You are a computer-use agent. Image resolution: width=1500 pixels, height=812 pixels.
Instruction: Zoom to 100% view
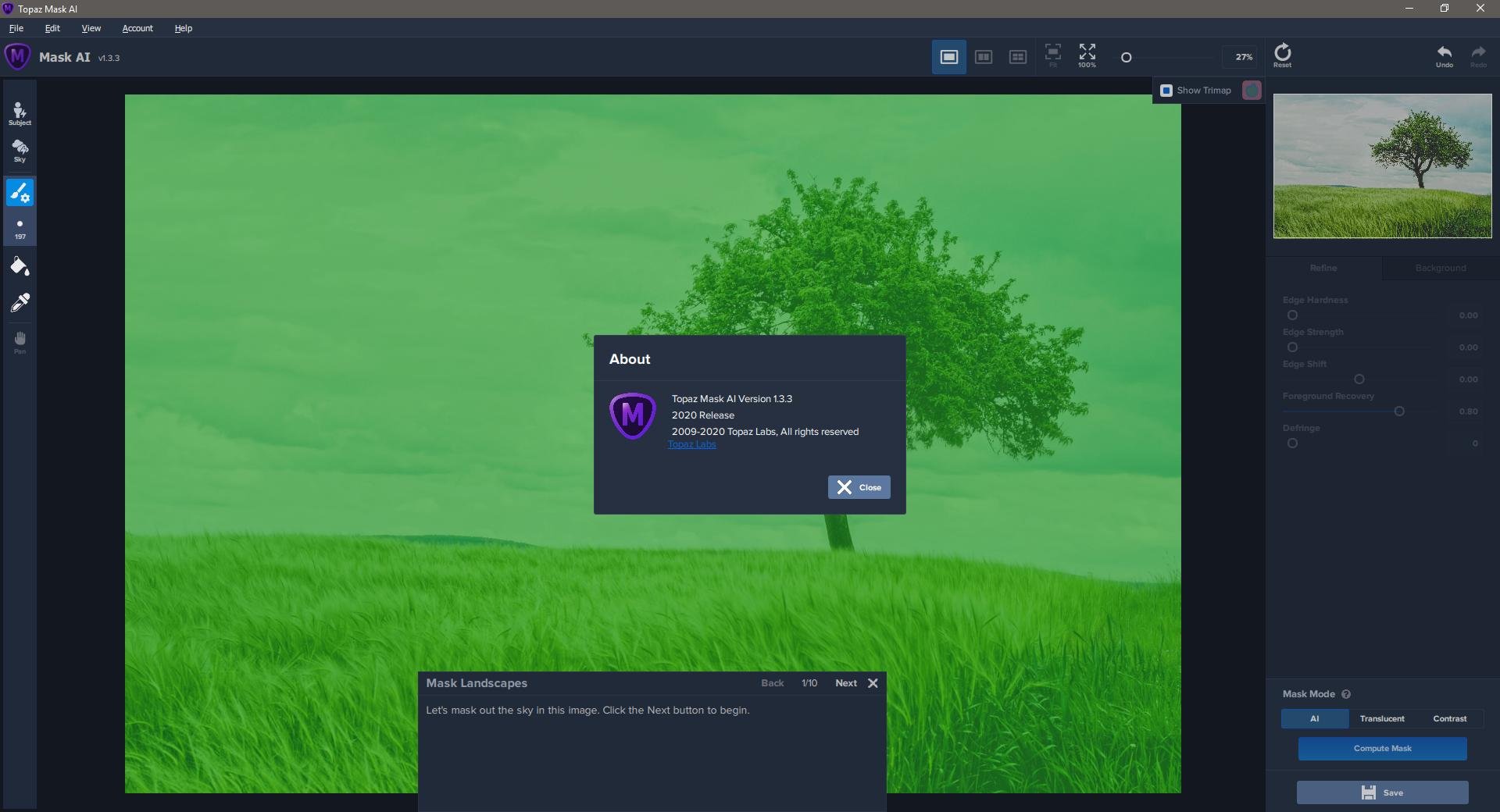pyautogui.click(x=1087, y=55)
